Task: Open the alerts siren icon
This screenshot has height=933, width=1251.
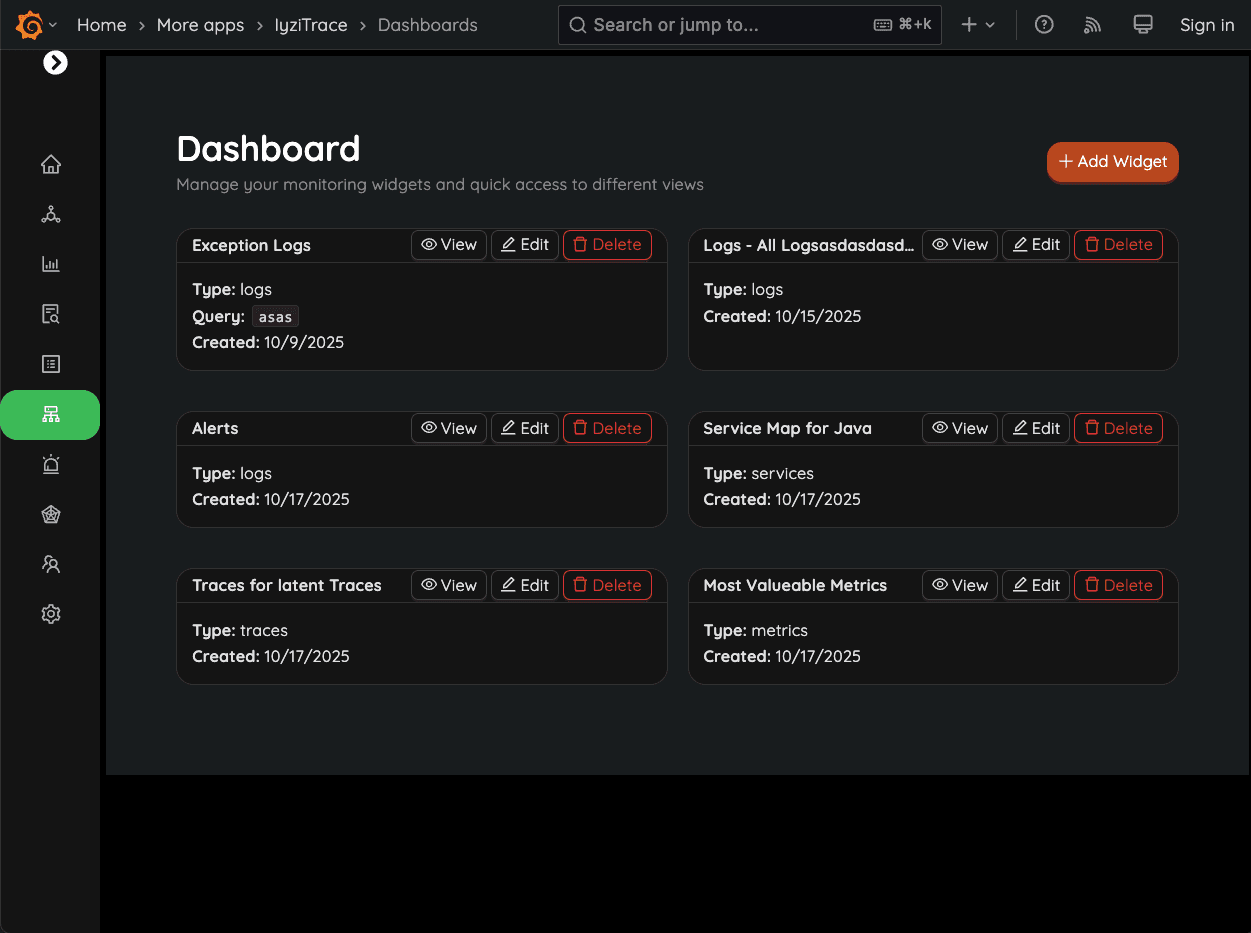Action: coord(50,463)
